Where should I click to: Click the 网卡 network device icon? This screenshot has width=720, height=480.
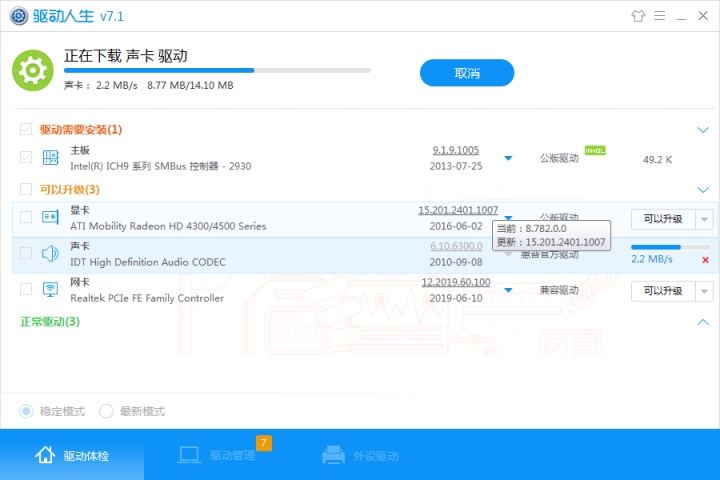(51, 289)
